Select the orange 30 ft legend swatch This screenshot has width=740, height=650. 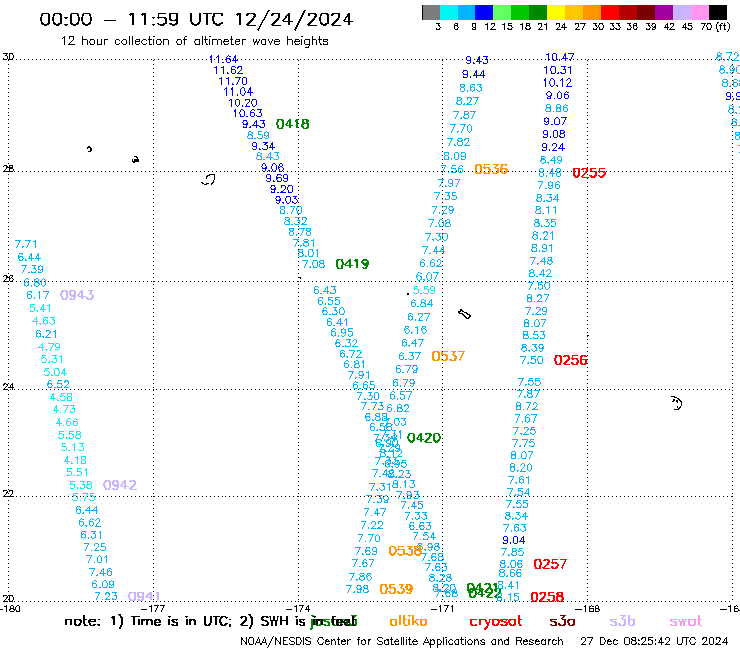(592, 12)
